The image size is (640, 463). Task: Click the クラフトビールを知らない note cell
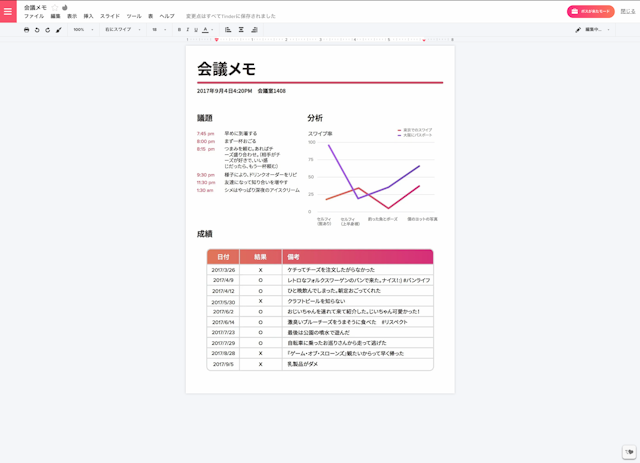tap(358, 301)
